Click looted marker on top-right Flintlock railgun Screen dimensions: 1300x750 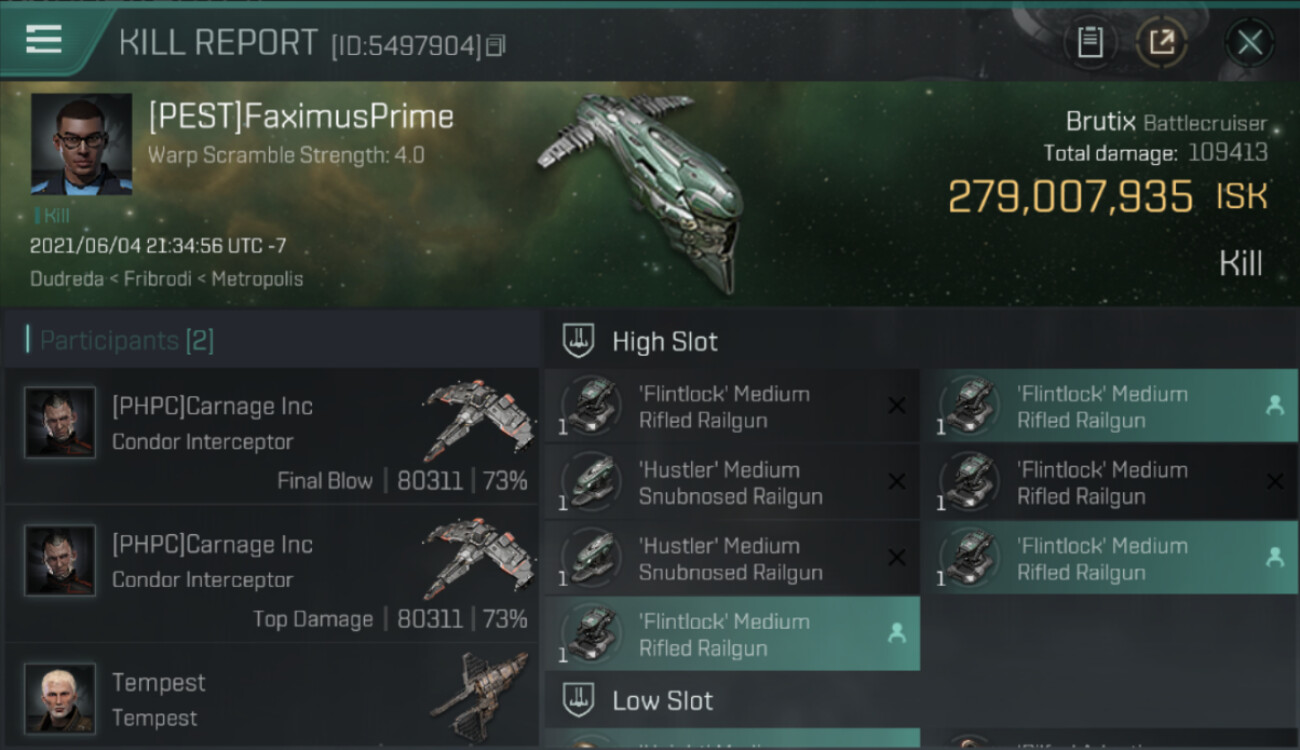coord(1274,406)
